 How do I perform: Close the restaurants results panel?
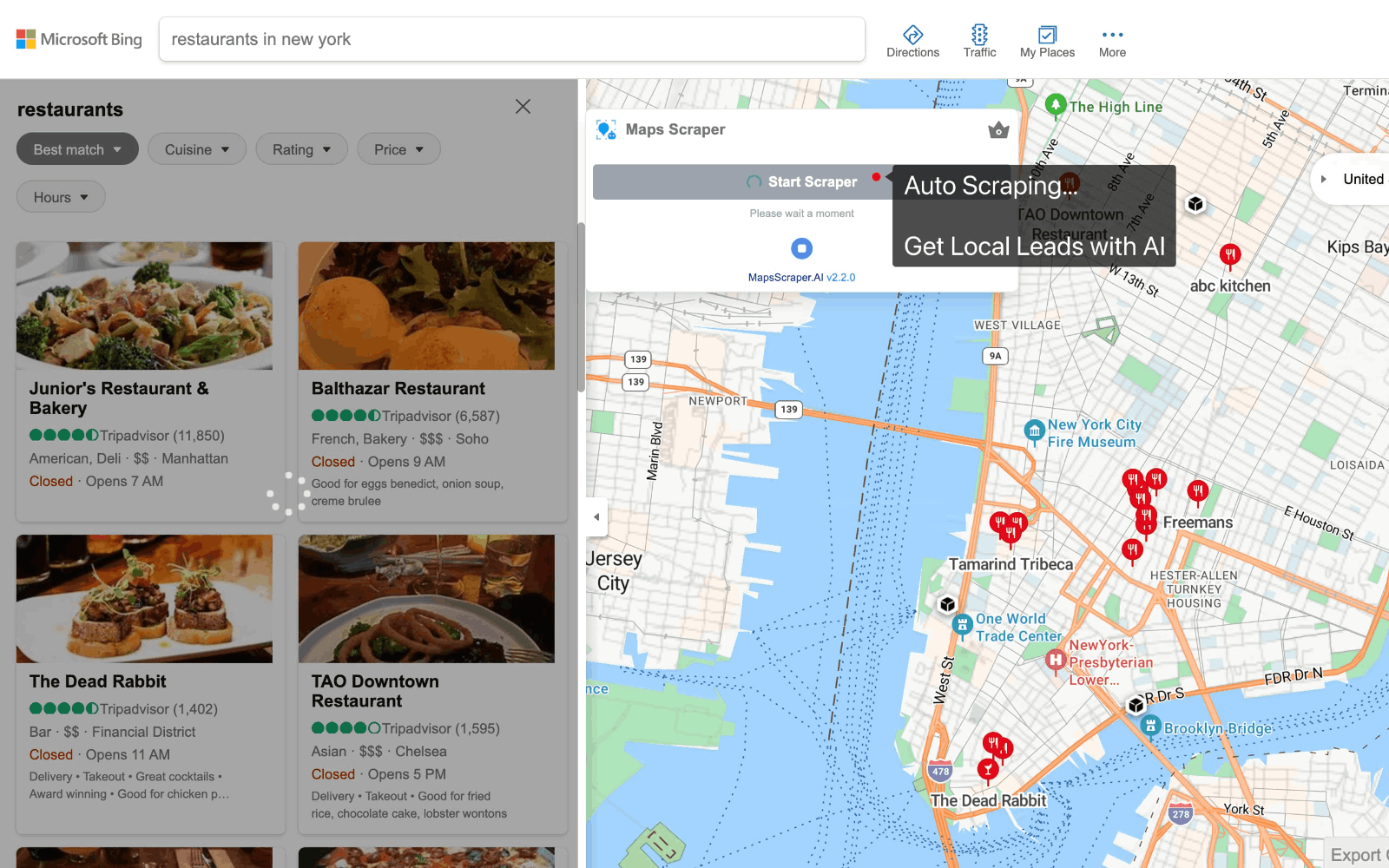pos(523,107)
